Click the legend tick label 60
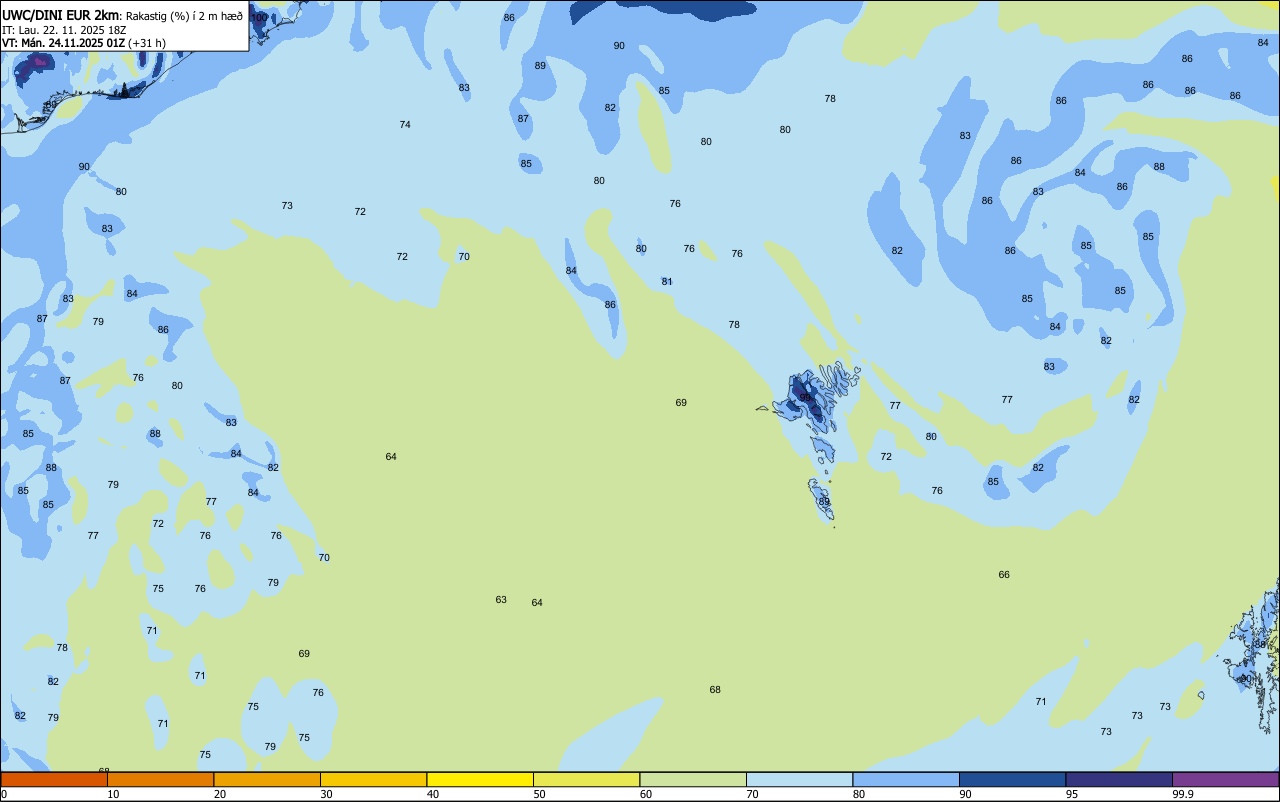The image size is (1280, 802). tap(646, 794)
